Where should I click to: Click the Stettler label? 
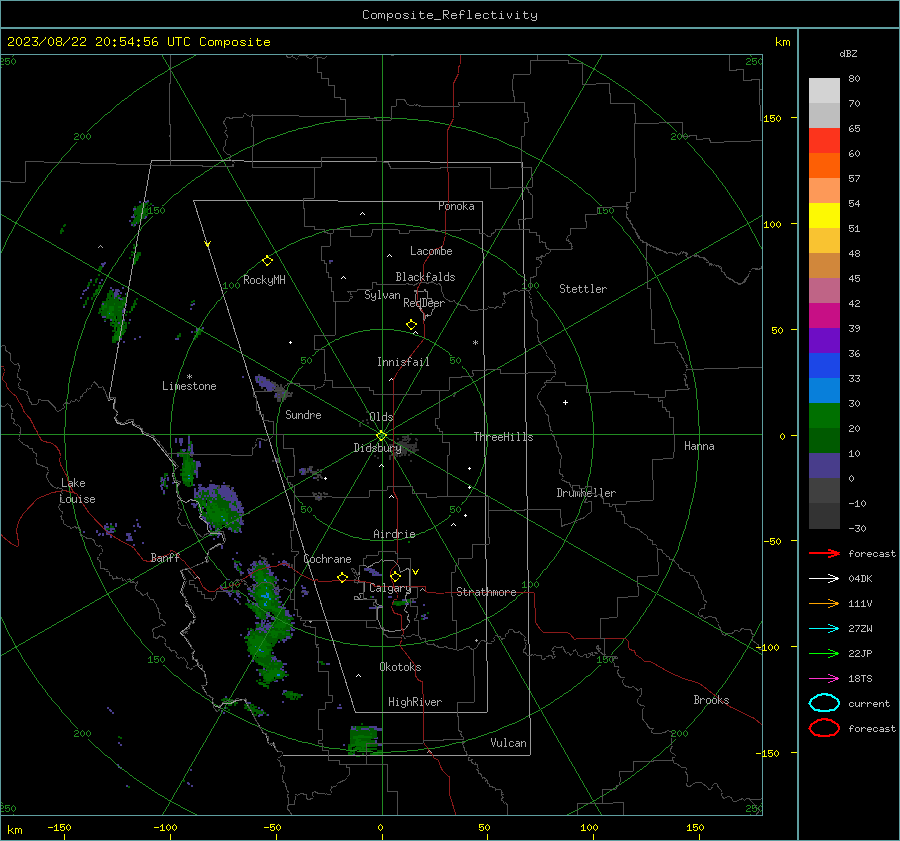point(583,289)
